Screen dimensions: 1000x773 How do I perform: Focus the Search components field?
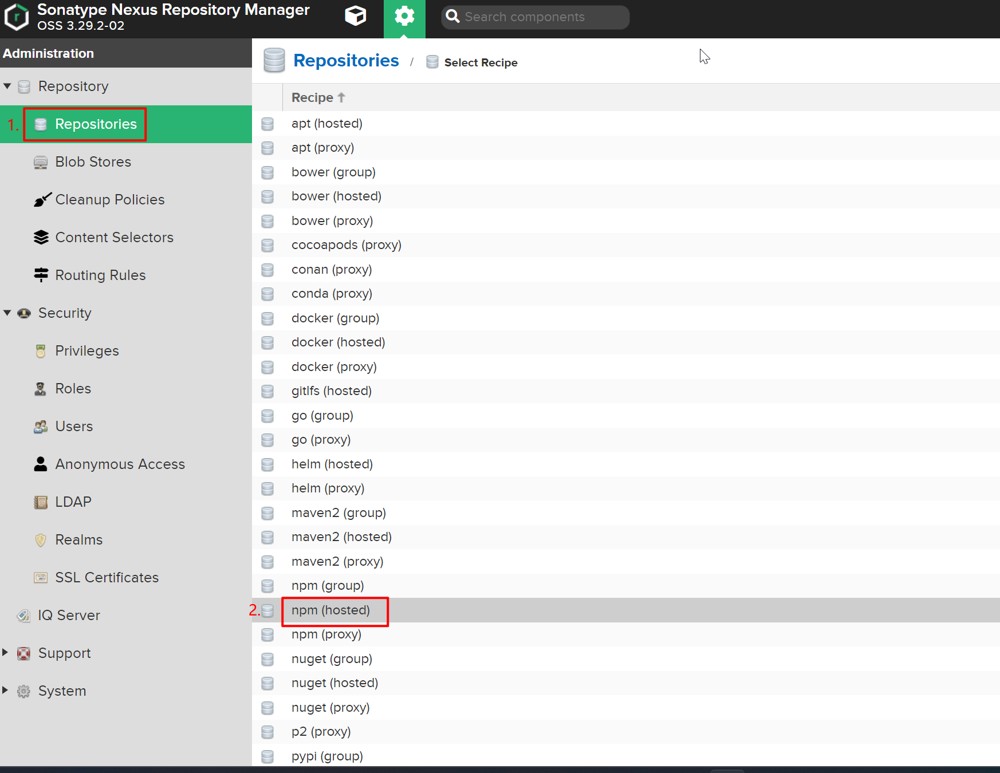click(535, 17)
